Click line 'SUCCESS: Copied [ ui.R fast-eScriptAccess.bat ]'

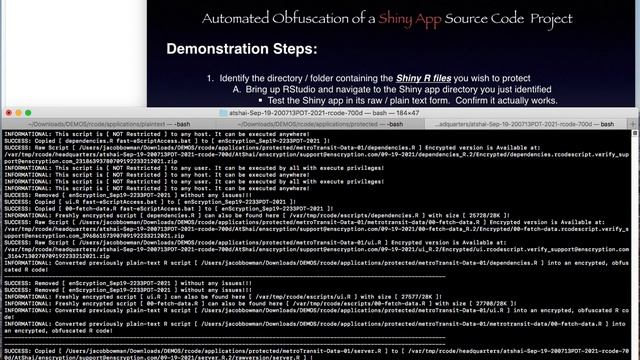[x=150, y=202]
